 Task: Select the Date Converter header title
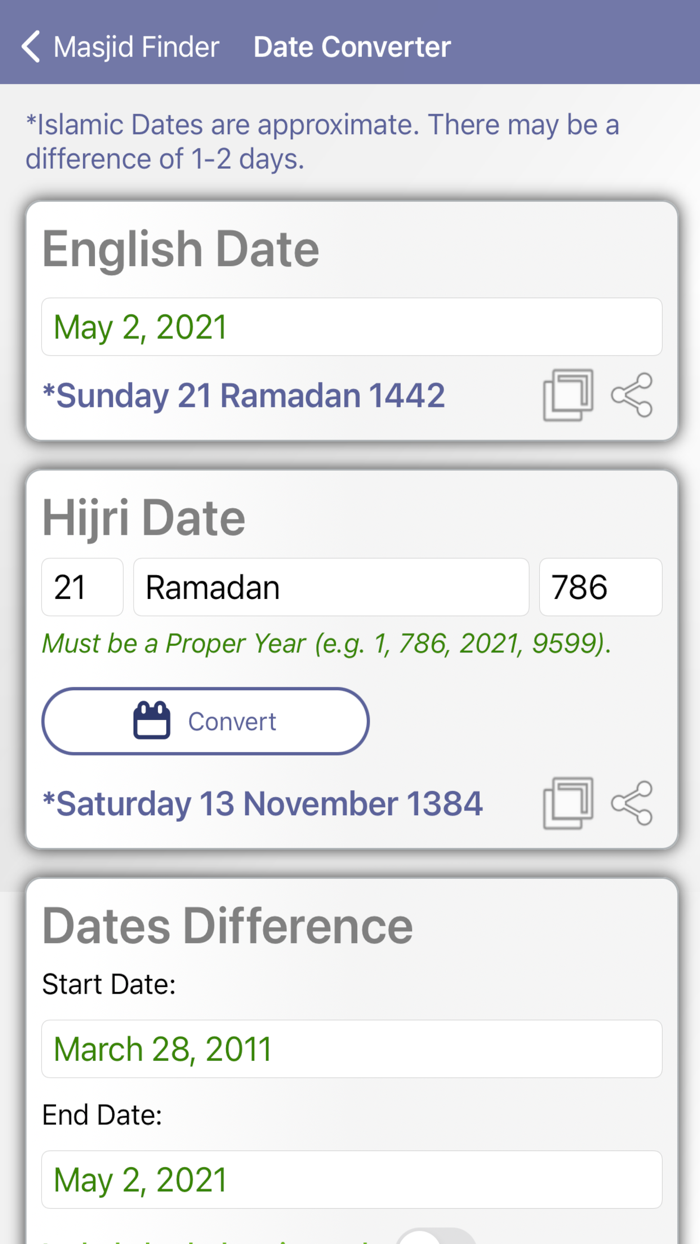point(352,46)
